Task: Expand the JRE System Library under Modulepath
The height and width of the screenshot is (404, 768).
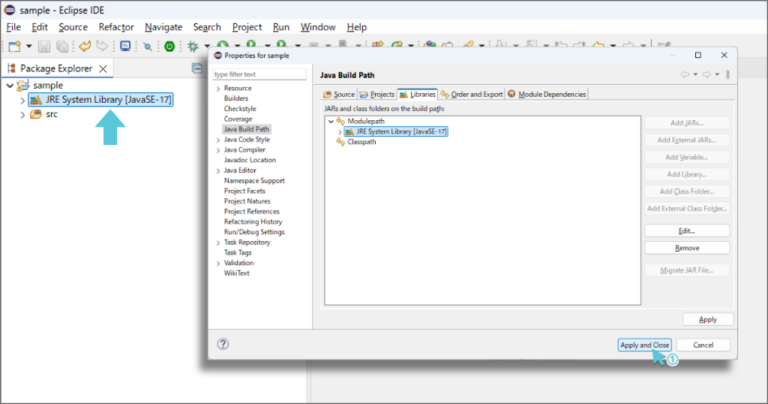Action: [x=340, y=131]
